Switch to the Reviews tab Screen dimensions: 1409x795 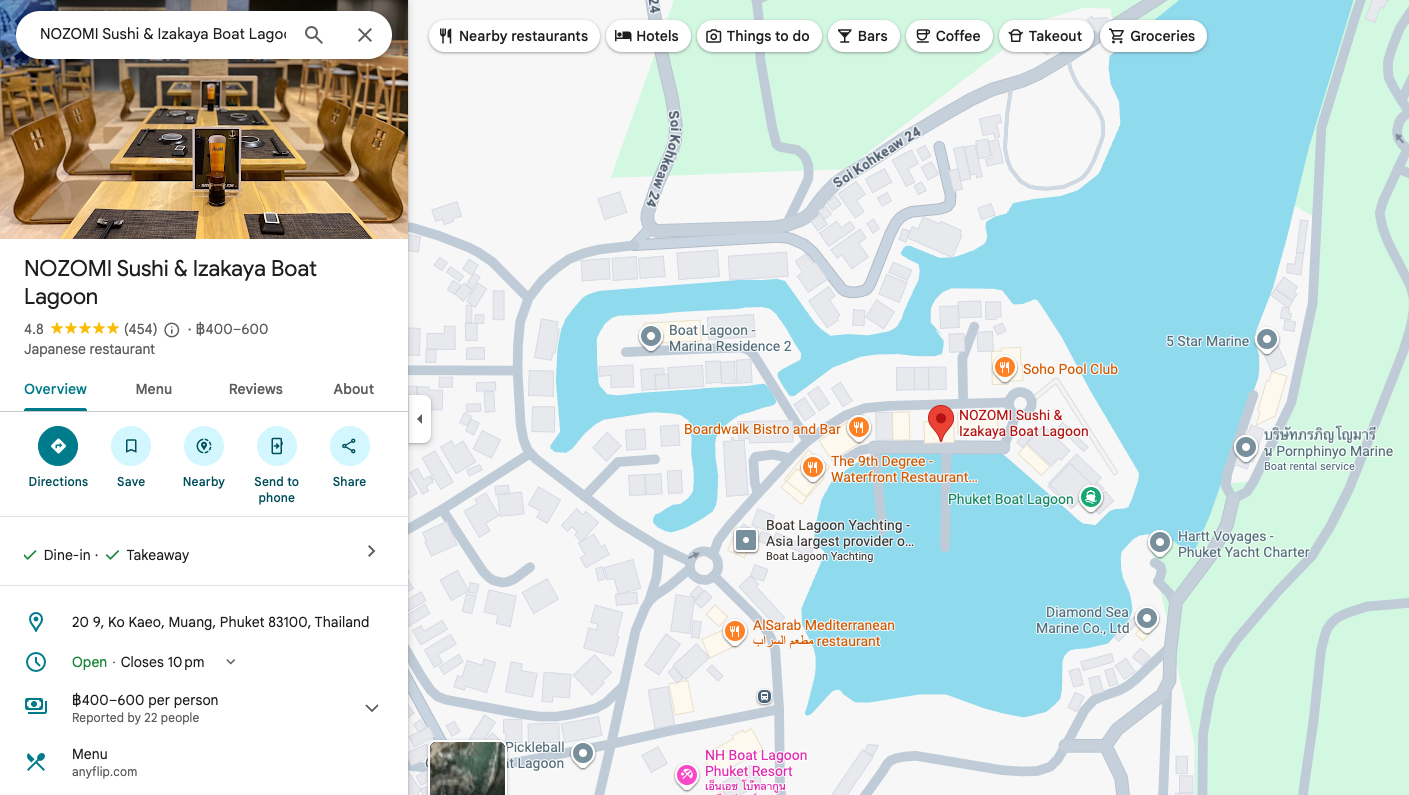[x=256, y=389]
